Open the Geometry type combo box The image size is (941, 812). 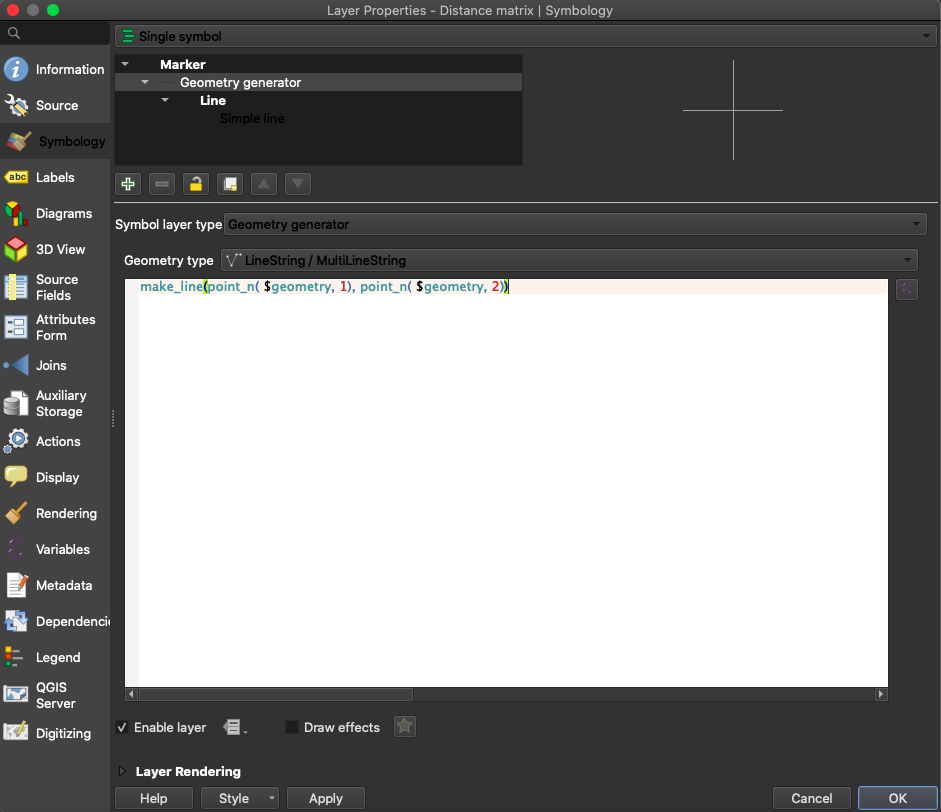click(568, 260)
